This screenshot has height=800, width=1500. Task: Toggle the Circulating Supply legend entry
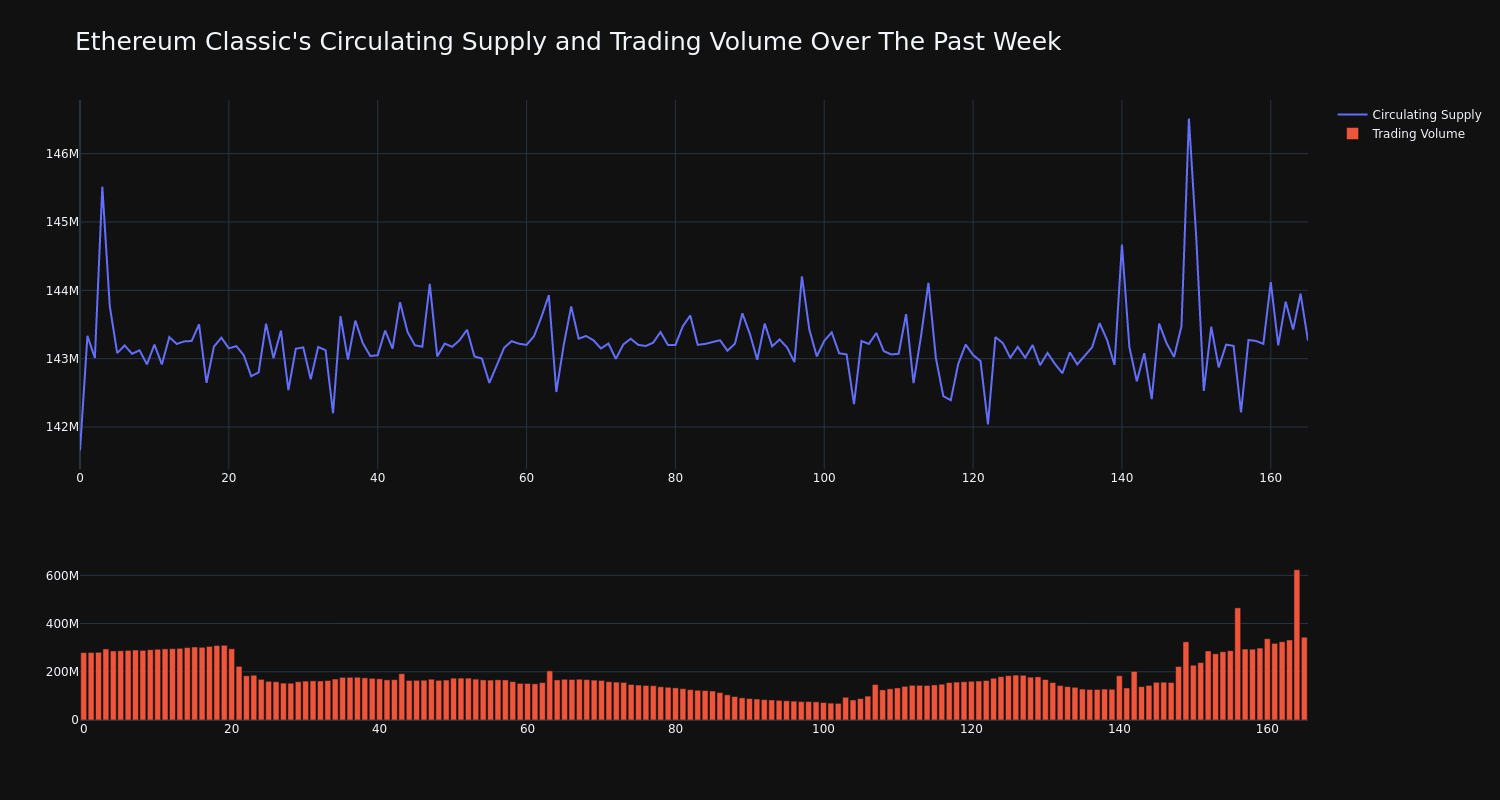1409,115
